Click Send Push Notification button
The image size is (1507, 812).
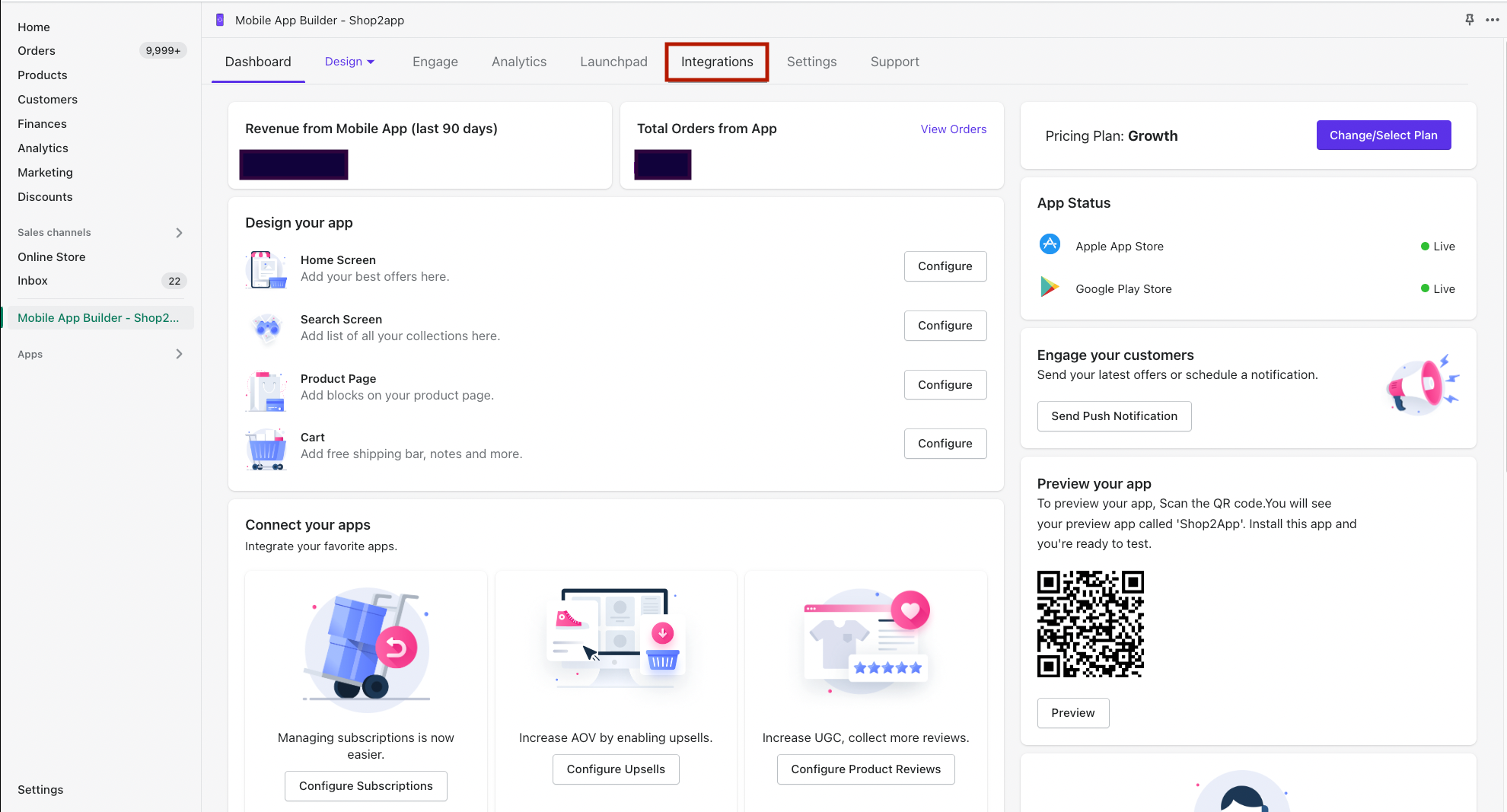[x=1114, y=416]
